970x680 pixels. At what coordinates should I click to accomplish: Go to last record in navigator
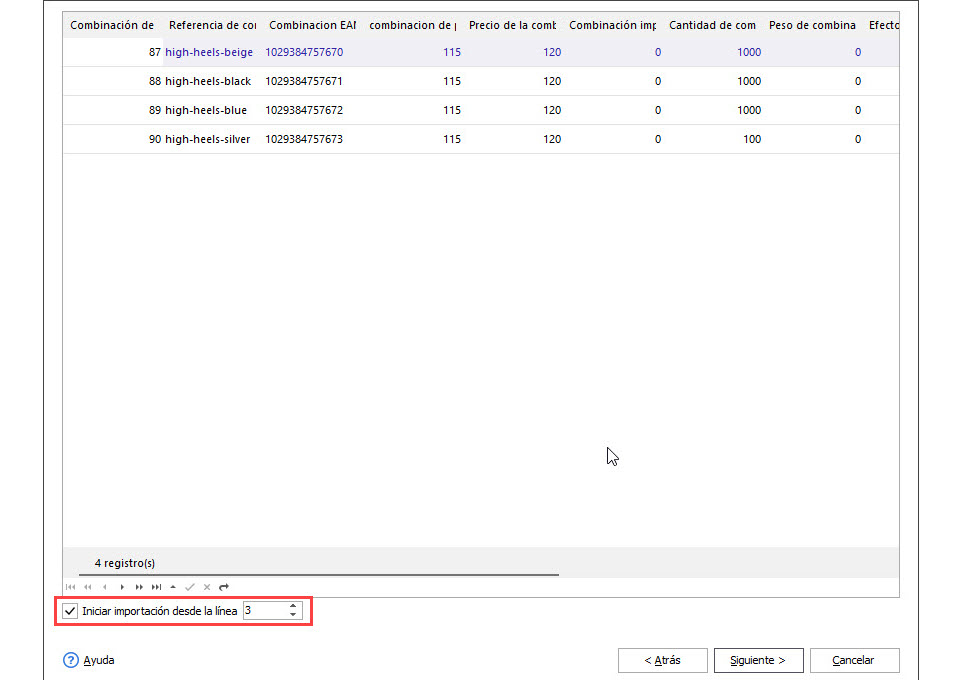click(x=157, y=587)
